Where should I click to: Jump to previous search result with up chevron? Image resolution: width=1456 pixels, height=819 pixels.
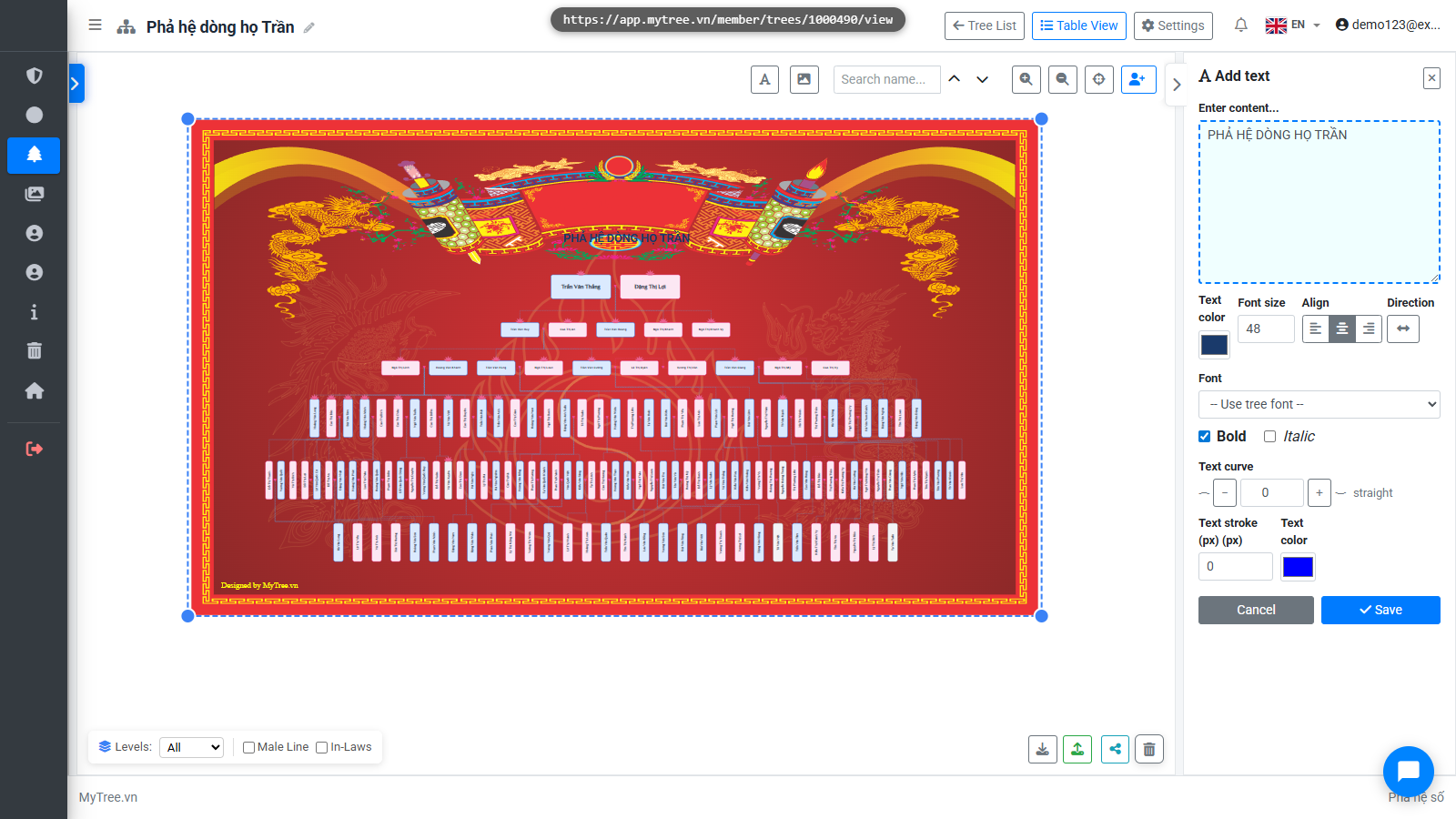tap(954, 79)
